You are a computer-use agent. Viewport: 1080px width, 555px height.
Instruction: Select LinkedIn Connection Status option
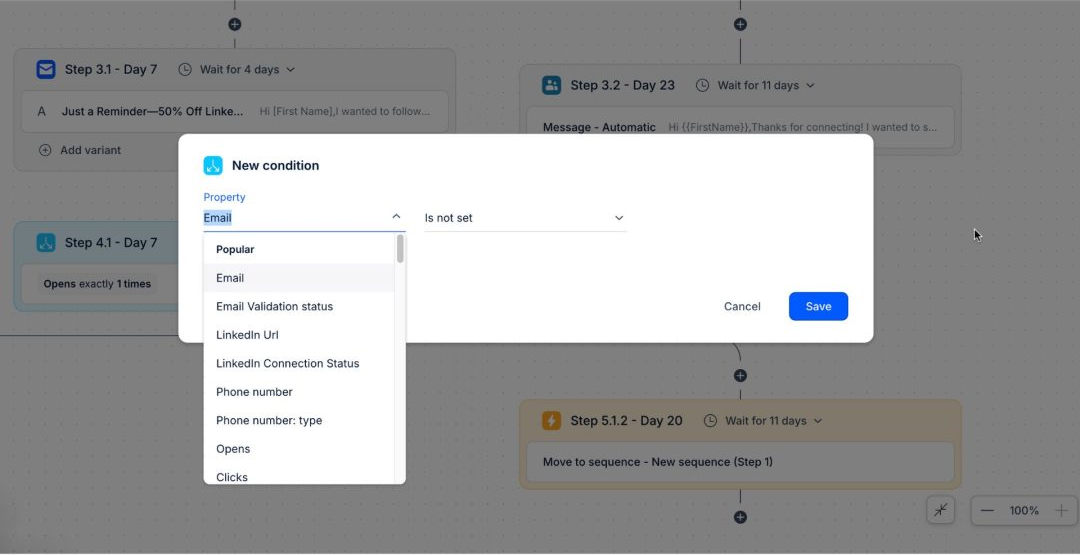pos(299,364)
